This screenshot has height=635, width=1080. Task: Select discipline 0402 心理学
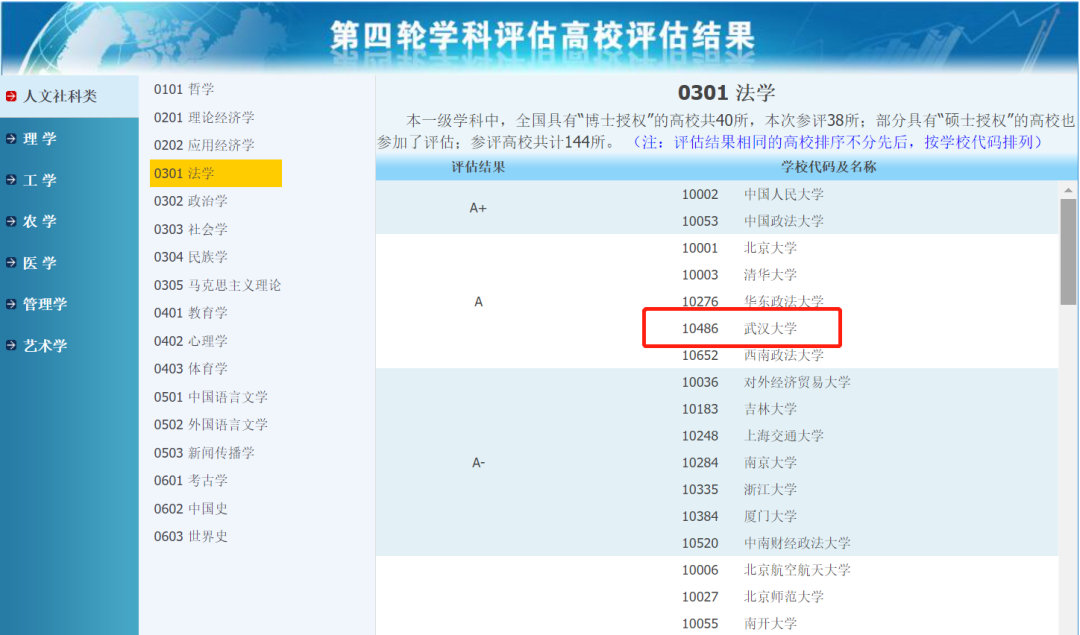pos(191,341)
